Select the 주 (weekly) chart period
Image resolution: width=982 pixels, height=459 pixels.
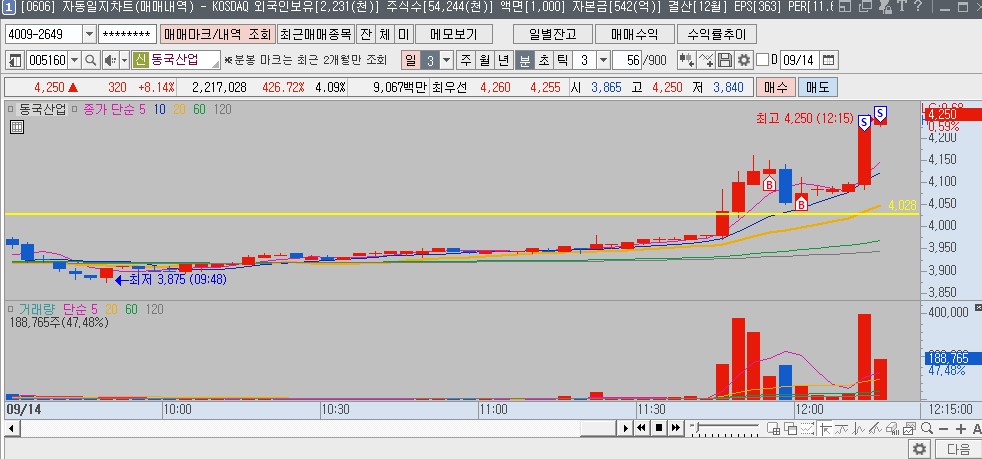[465, 60]
